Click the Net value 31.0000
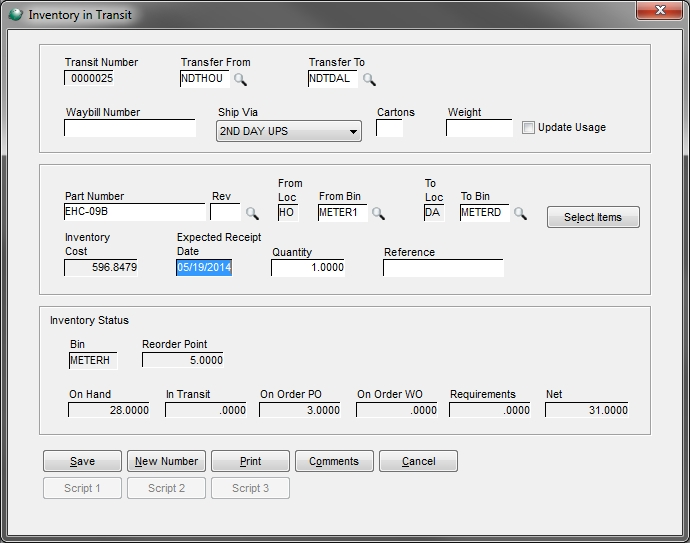This screenshot has width=690, height=543. click(587, 410)
